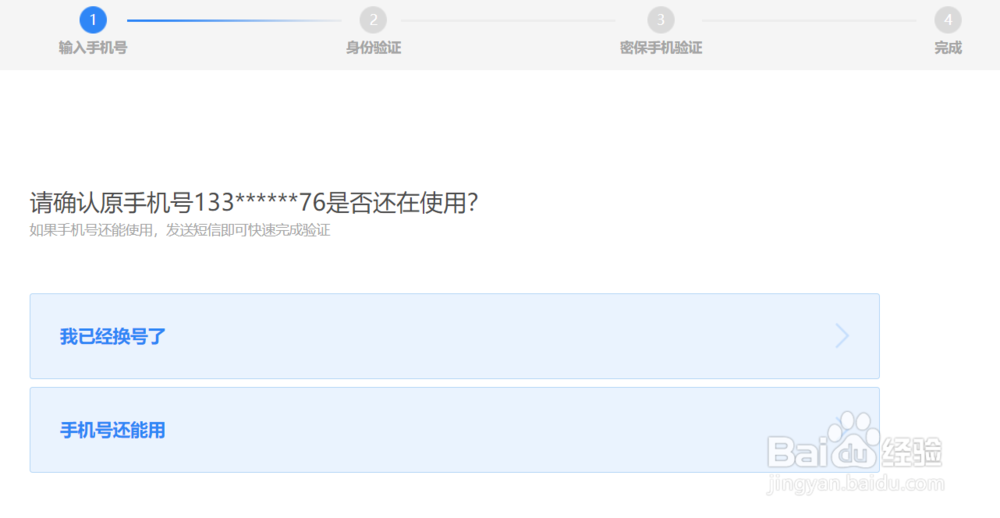This screenshot has width=1000, height=518.
Task: Click the chevron arrow on 我已经换号了 row
Action: click(x=842, y=336)
